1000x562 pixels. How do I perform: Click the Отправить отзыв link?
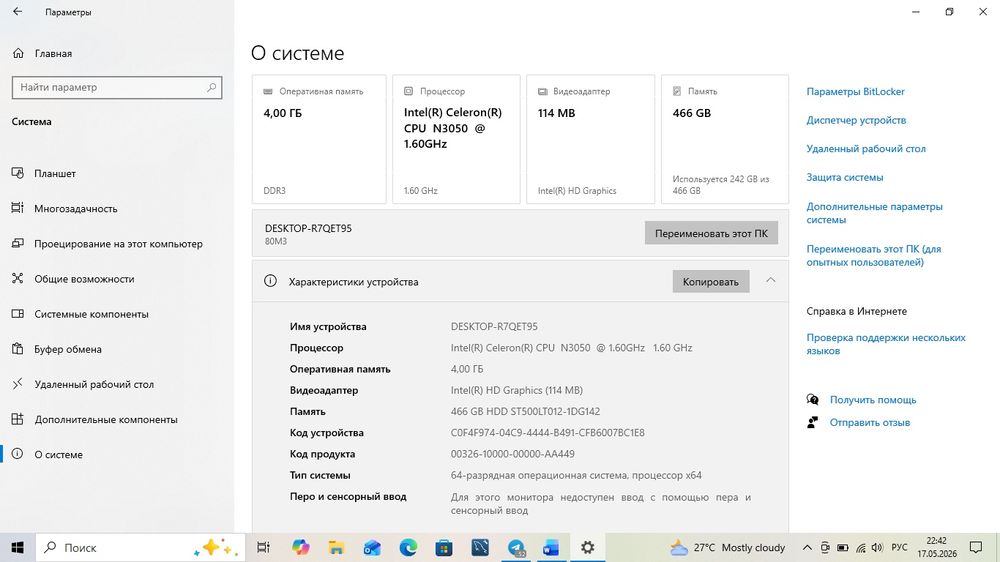click(869, 422)
